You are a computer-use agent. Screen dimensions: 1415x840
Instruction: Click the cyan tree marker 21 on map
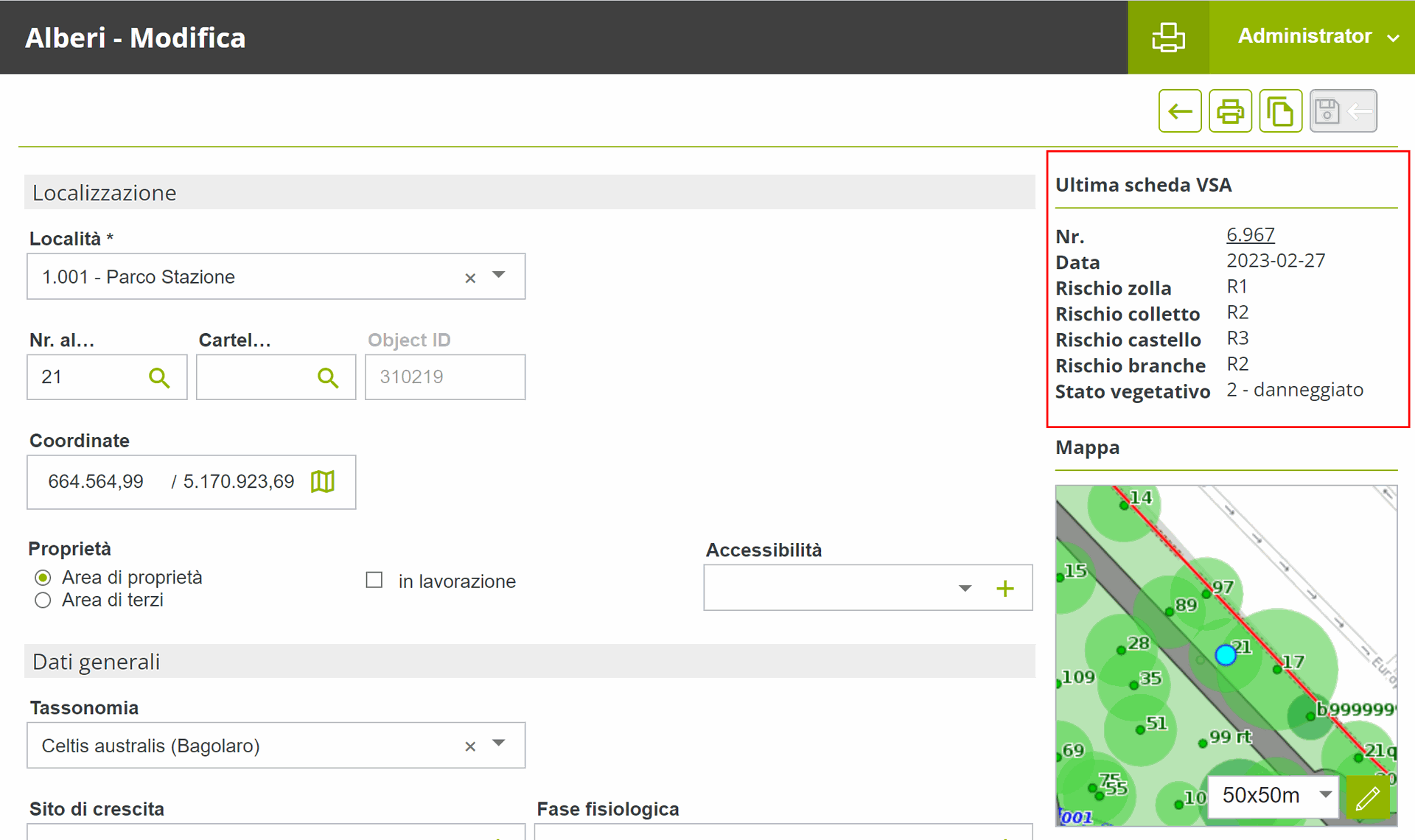1225,654
